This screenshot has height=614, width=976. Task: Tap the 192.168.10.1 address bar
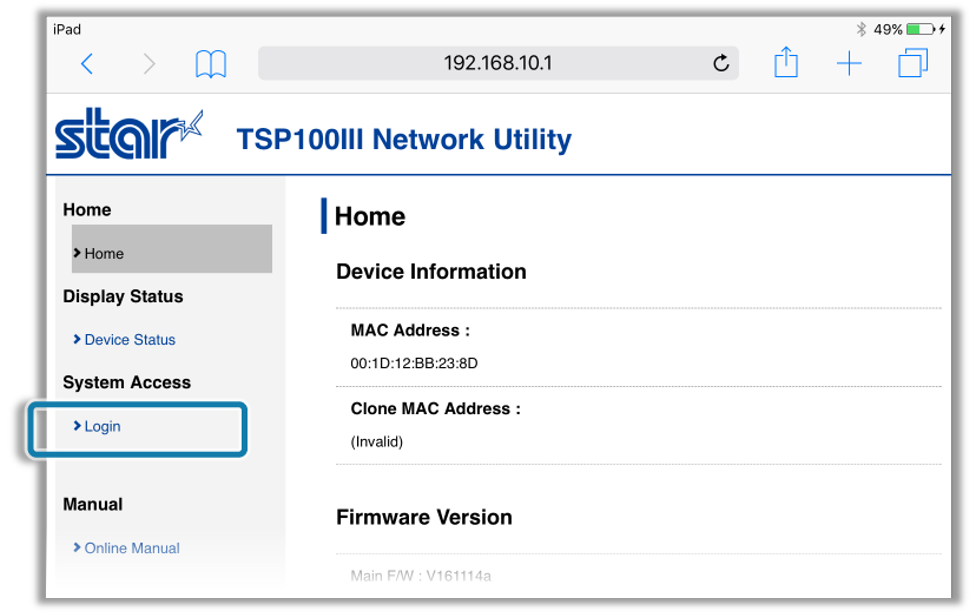coord(497,64)
